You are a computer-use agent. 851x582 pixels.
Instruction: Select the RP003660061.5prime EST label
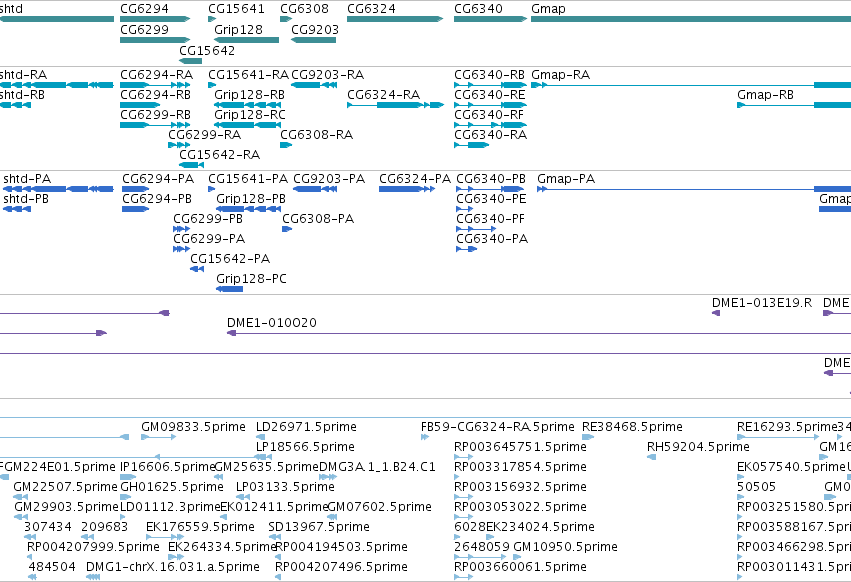click(520, 567)
